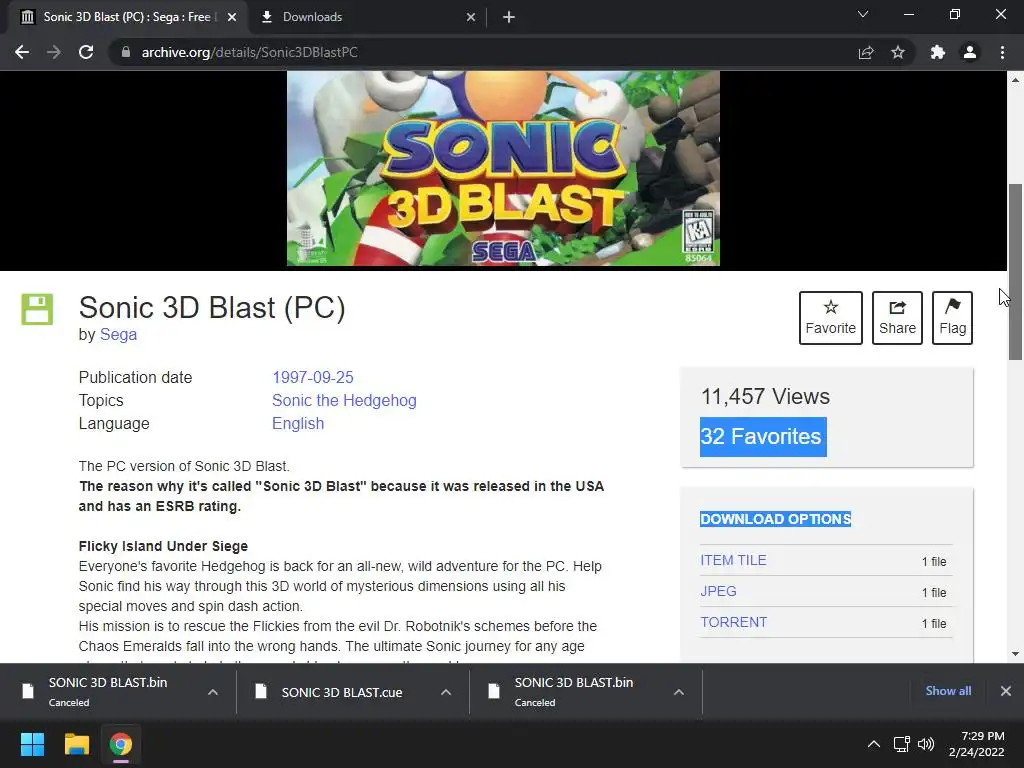This screenshot has height=768, width=1024.
Task: Reload the current page
Action: click(86, 52)
